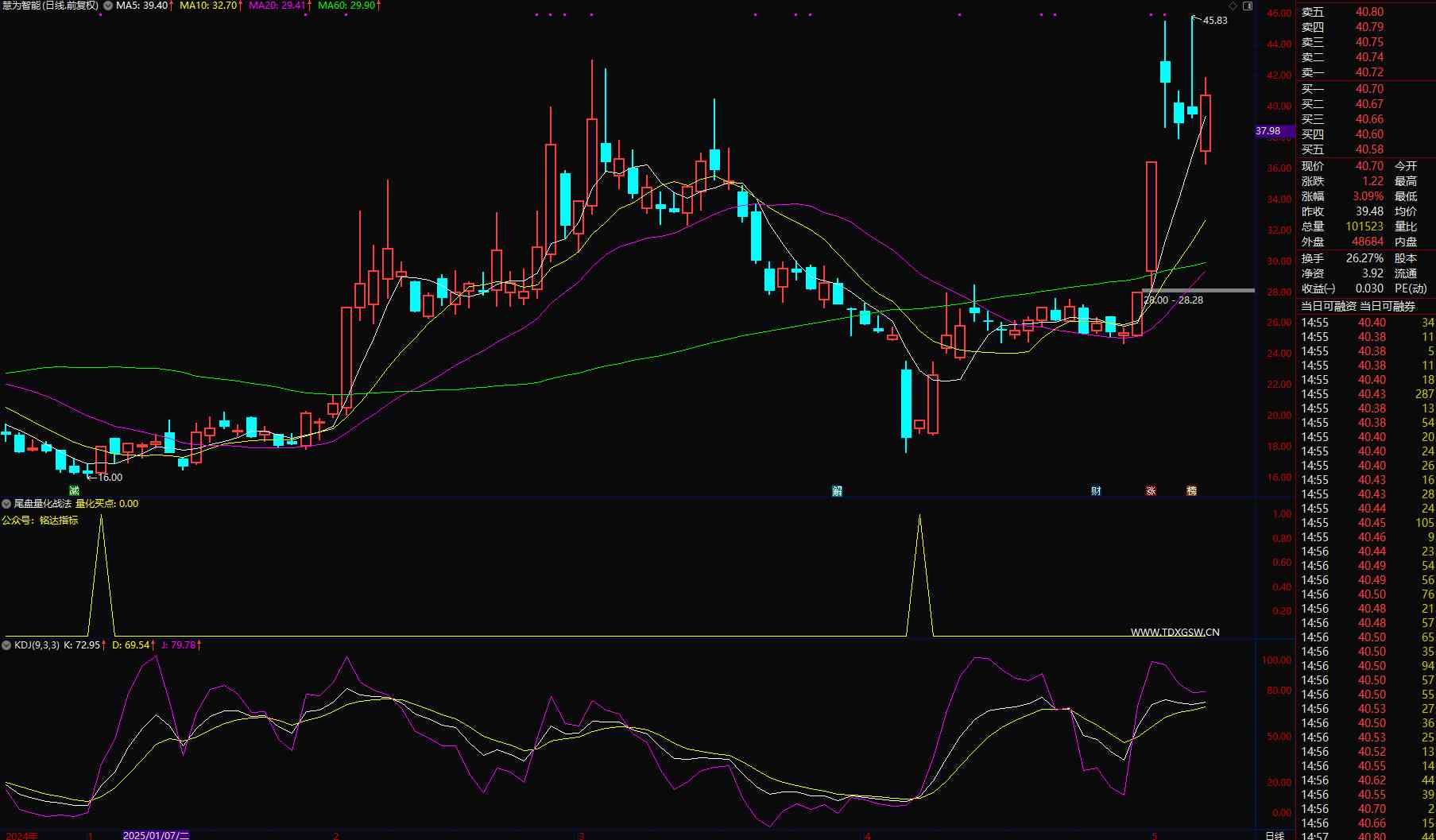Click the 16.00 low price label

tap(110, 477)
